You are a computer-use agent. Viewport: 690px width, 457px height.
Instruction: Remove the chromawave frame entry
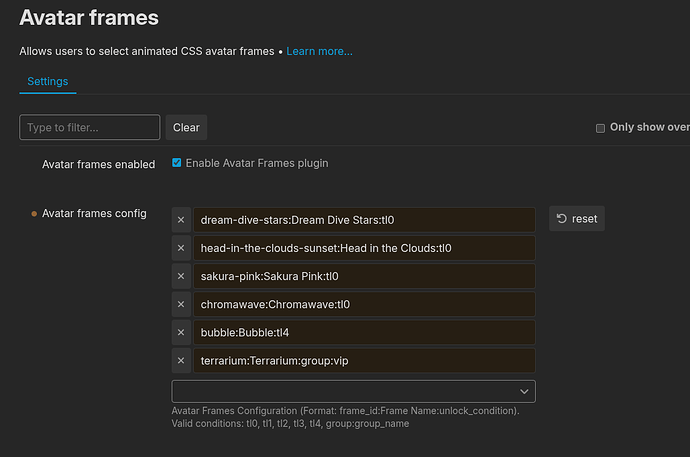181,304
